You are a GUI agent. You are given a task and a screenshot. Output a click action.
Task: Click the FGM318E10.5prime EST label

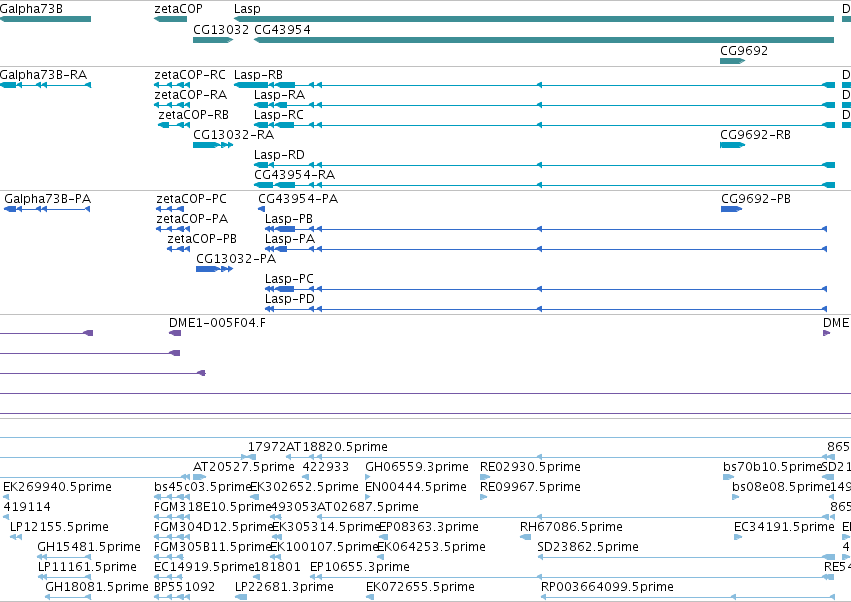tap(212, 508)
